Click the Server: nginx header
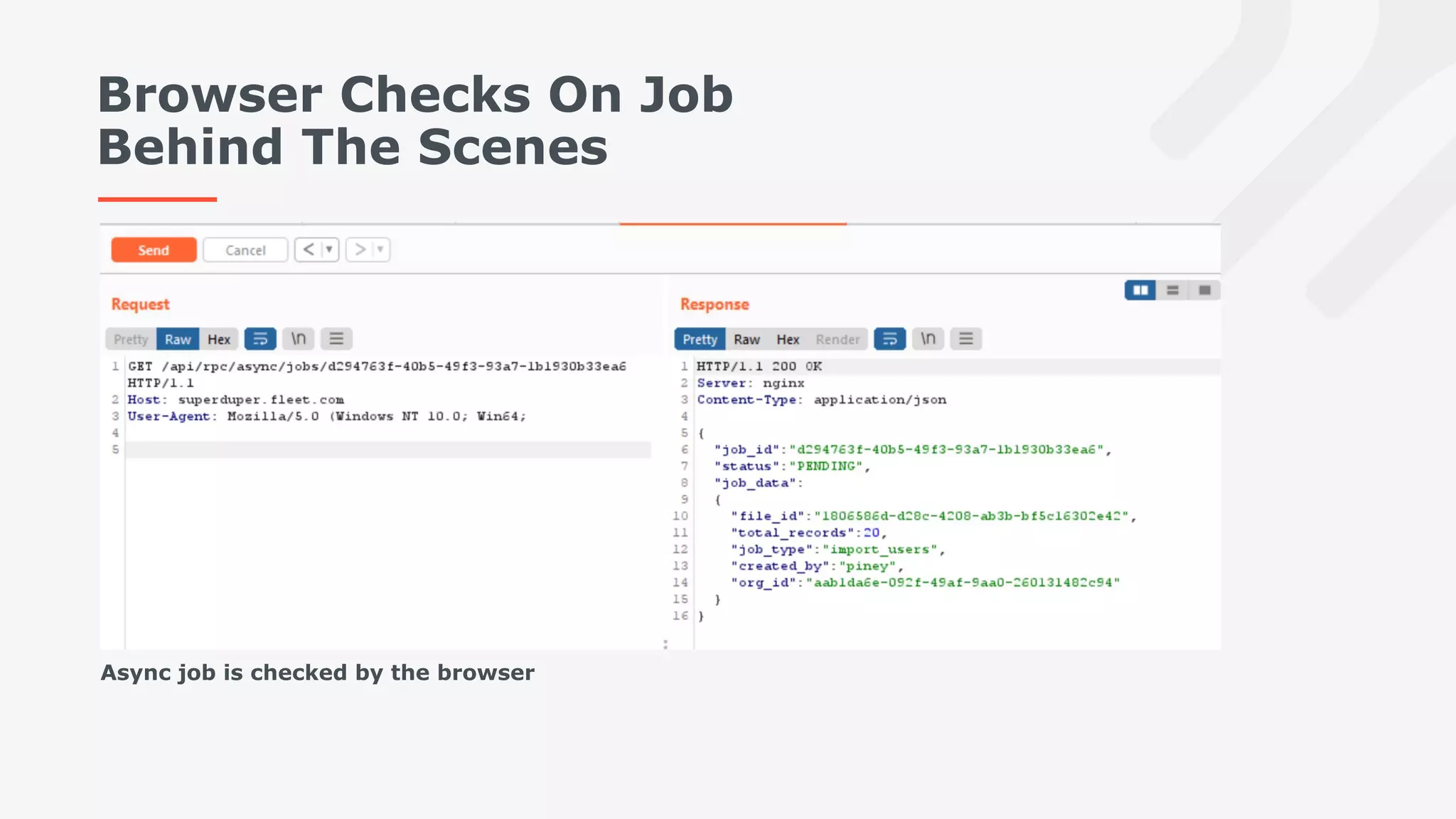The image size is (1456, 819). point(751,383)
